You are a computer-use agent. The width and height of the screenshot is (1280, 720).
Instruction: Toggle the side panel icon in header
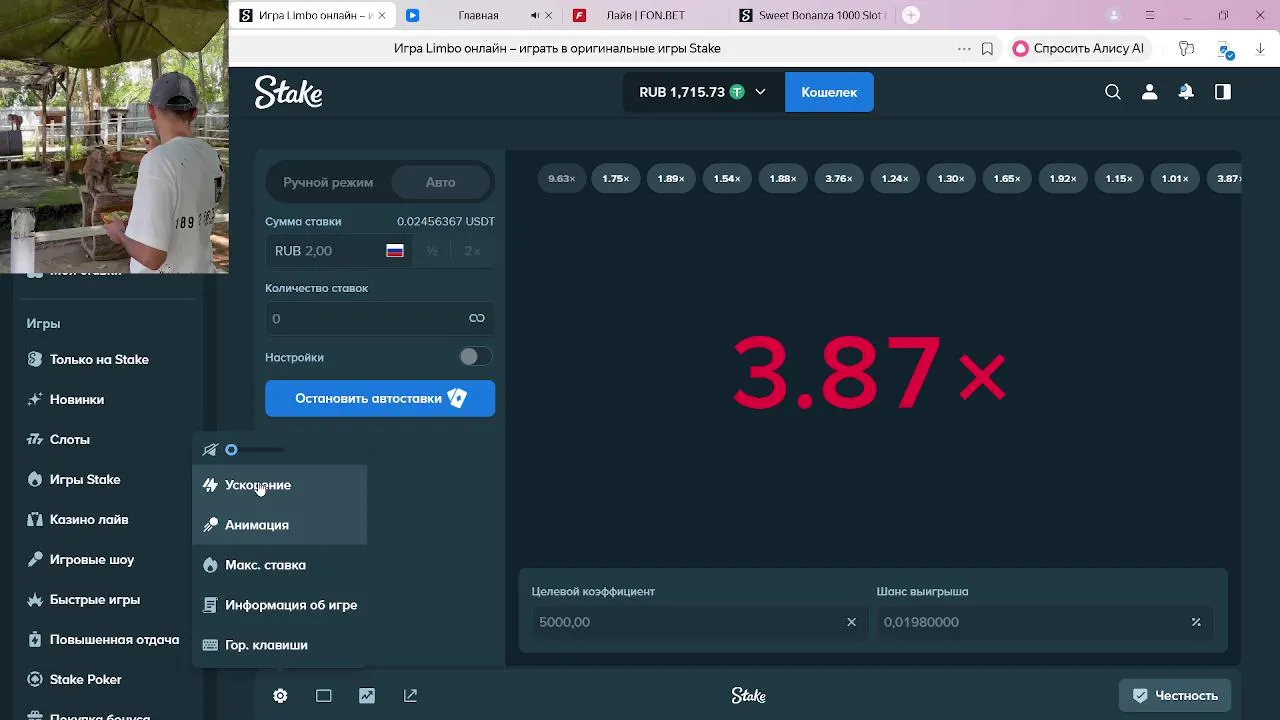pyautogui.click(x=1222, y=92)
